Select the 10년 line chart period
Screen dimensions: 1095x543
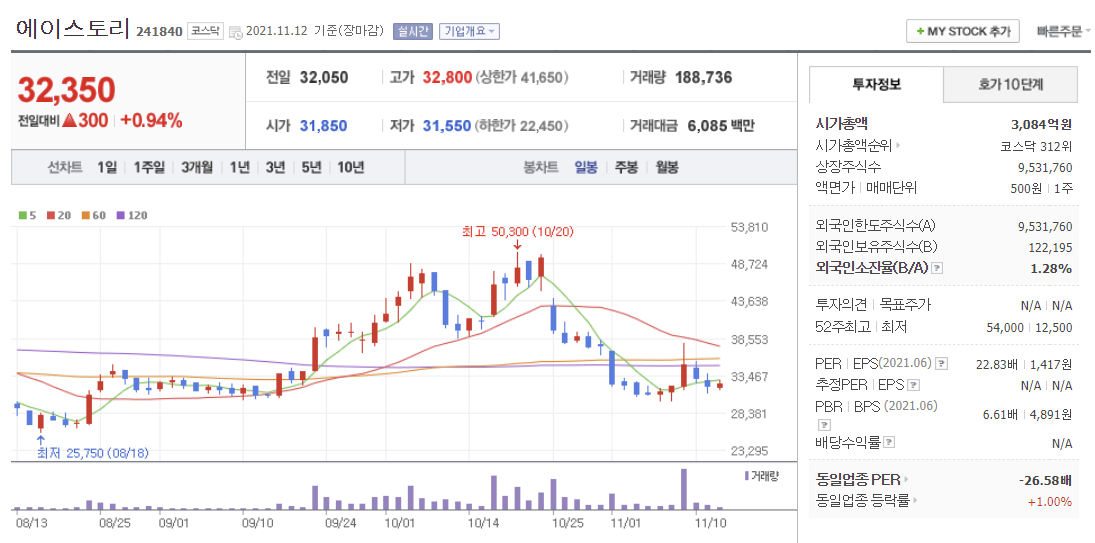(351, 168)
